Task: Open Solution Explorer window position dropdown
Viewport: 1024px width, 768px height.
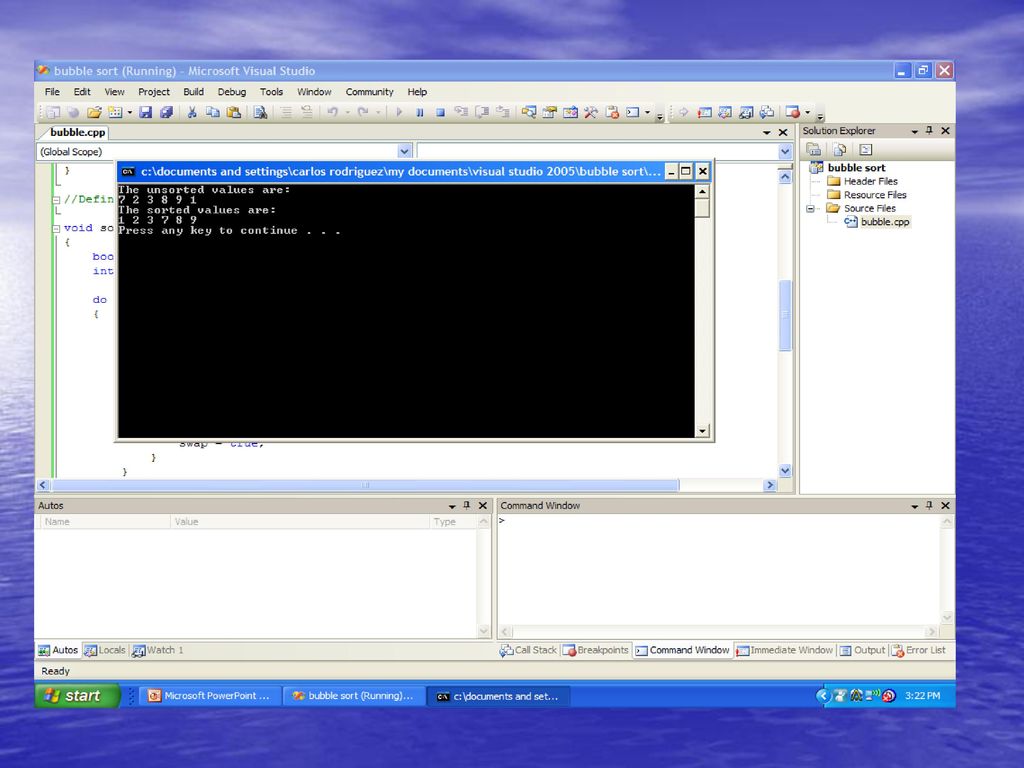Action: [914, 131]
